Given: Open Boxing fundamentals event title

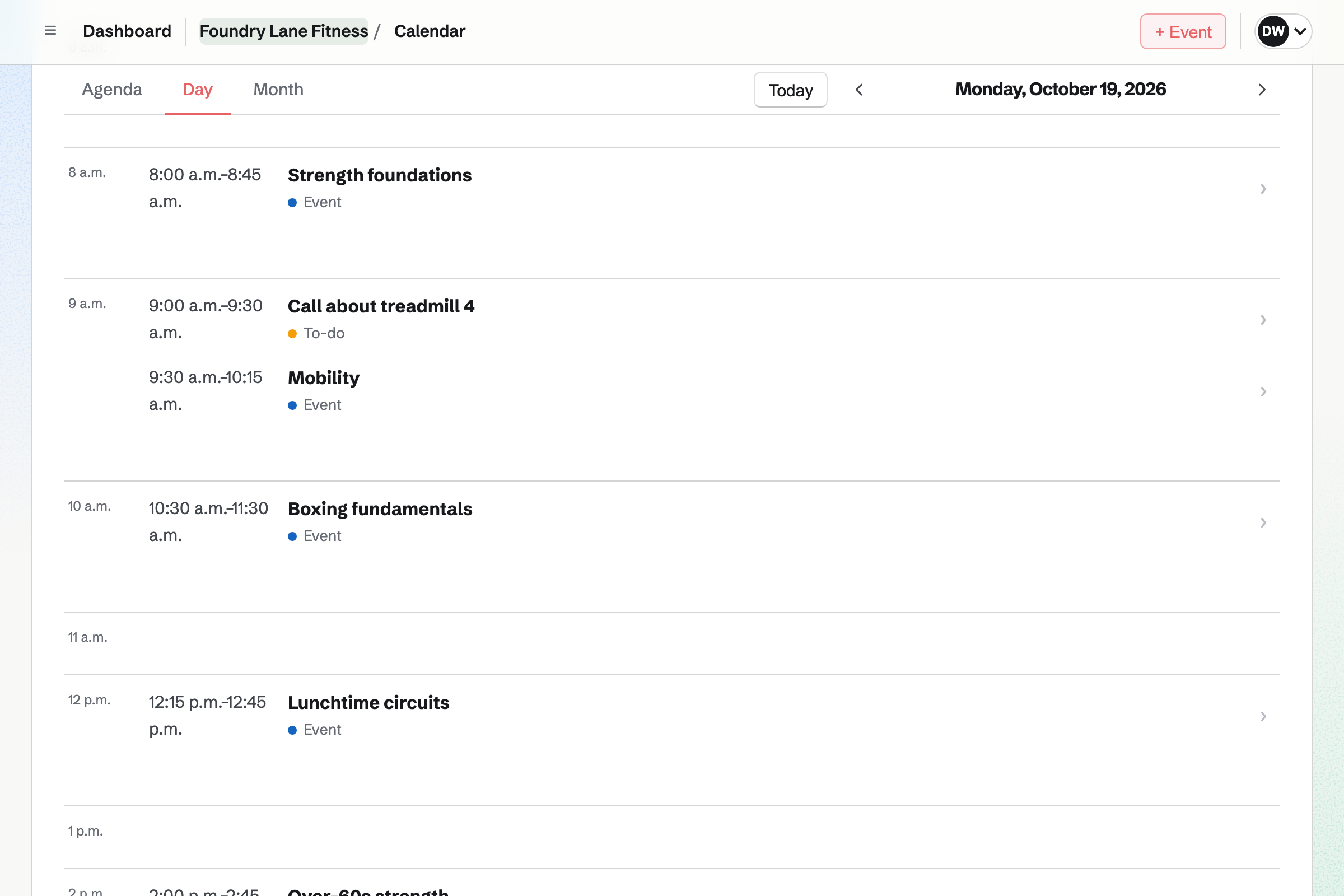Looking at the screenshot, I should 380,509.
